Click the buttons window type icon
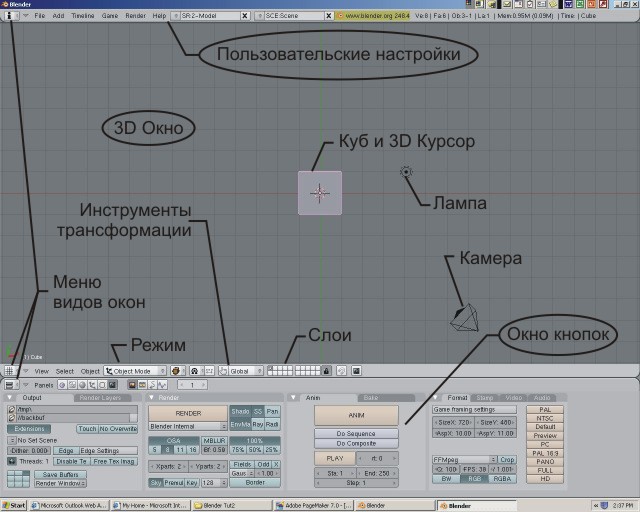Viewport: 640px width, 512px height. 10,385
